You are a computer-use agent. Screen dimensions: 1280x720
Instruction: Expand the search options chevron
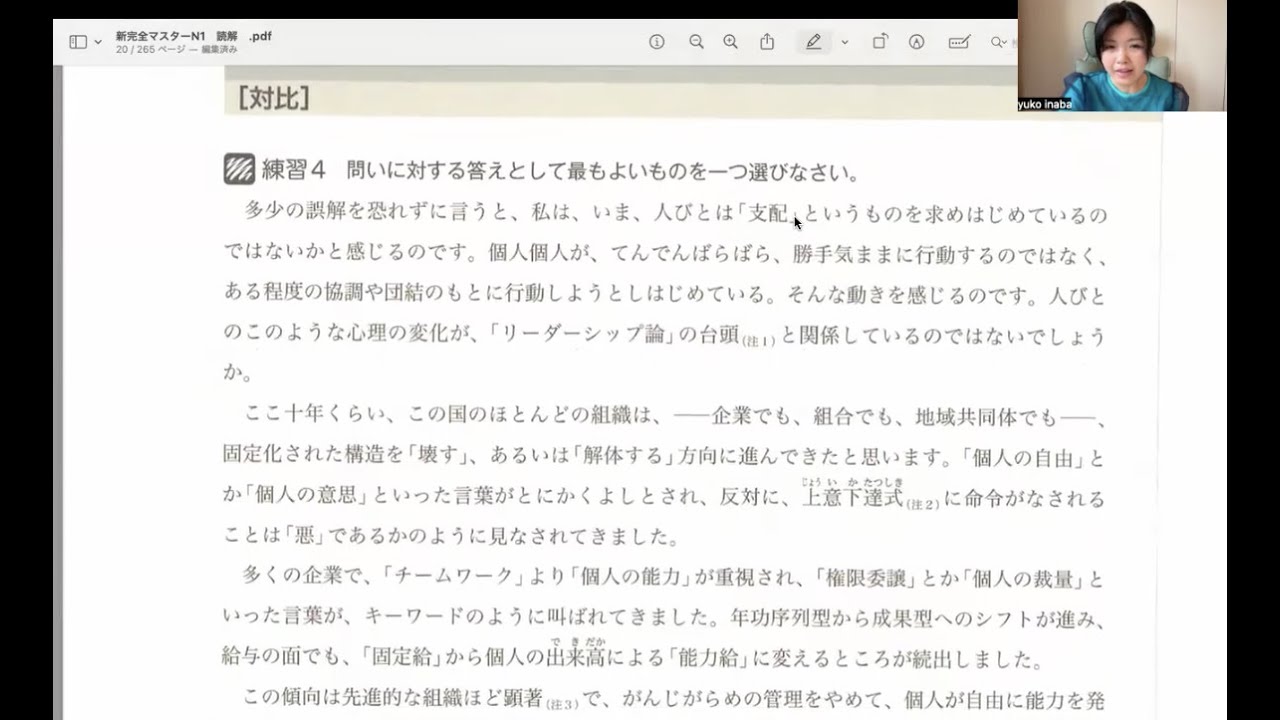pos(1003,43)
